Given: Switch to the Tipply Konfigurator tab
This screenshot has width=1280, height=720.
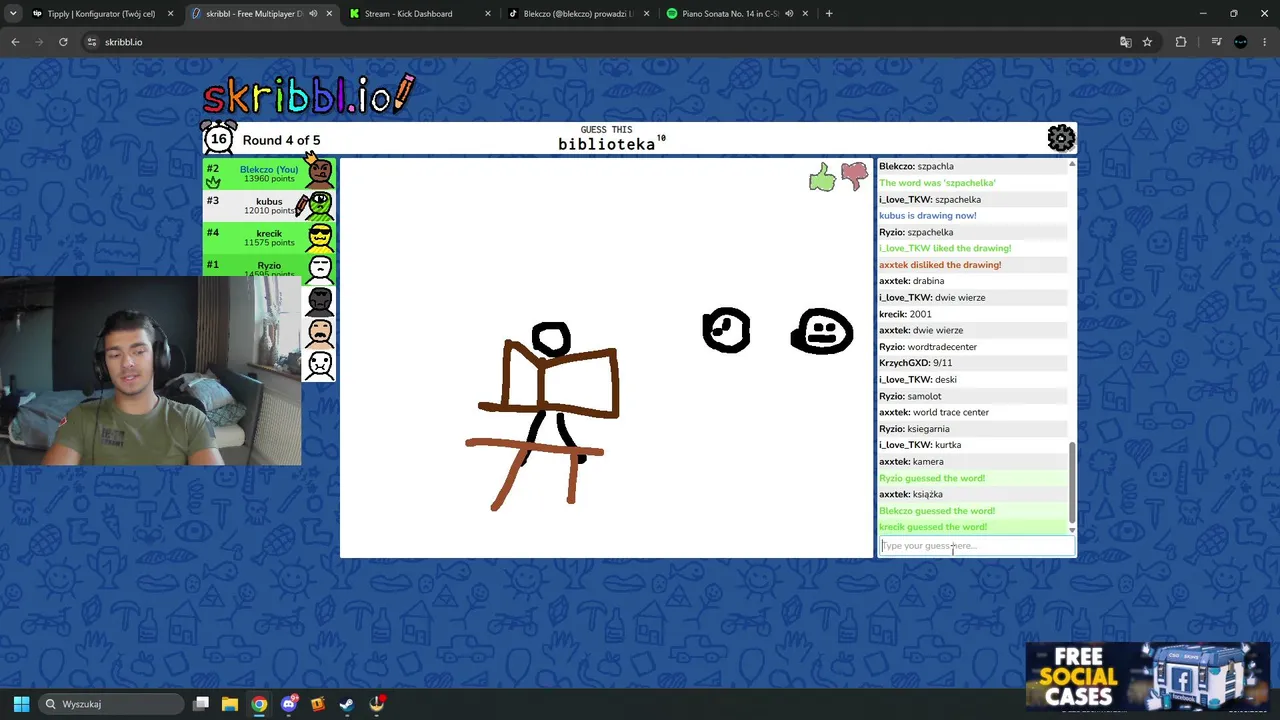Looking at the screenshot, I should tap(102, 14).
